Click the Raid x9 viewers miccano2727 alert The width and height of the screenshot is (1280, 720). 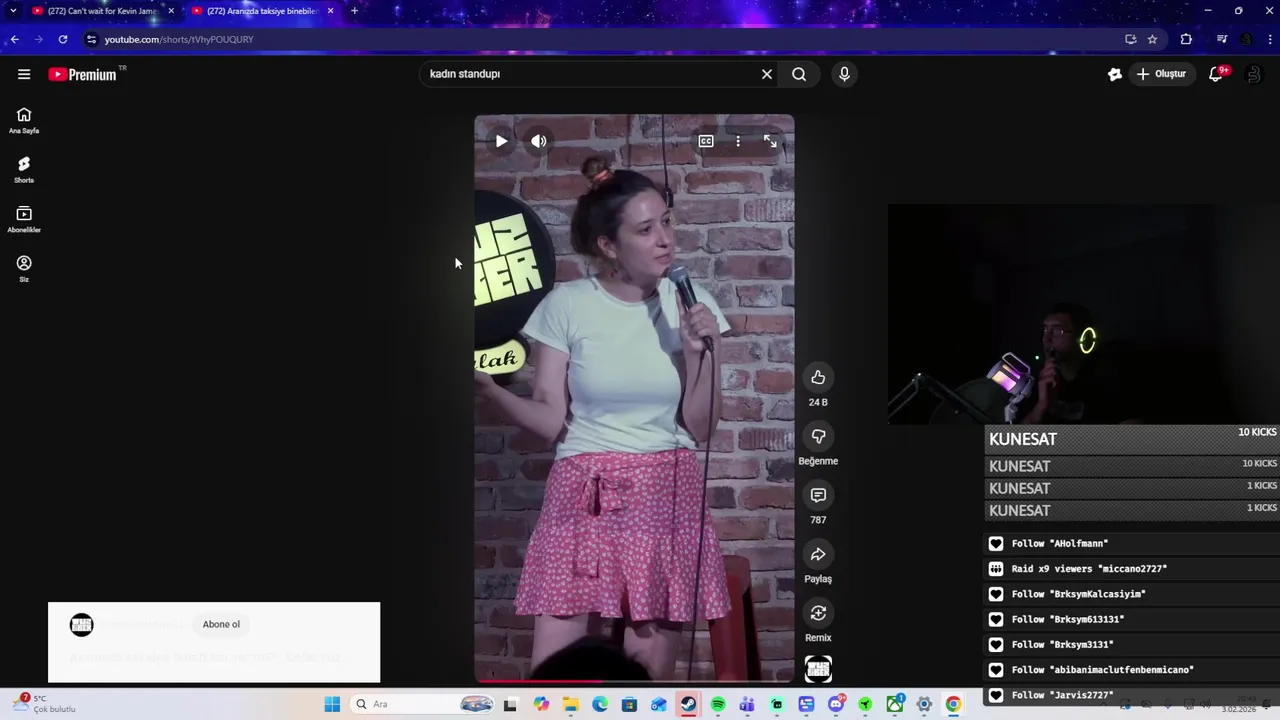point(1133,568)
